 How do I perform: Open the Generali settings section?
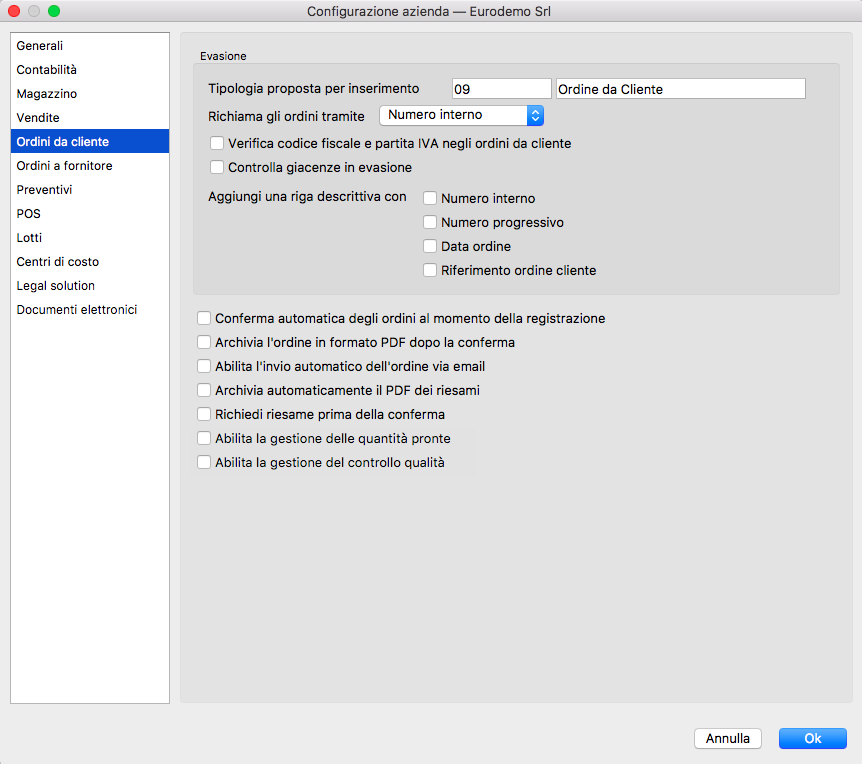[40, 46]
